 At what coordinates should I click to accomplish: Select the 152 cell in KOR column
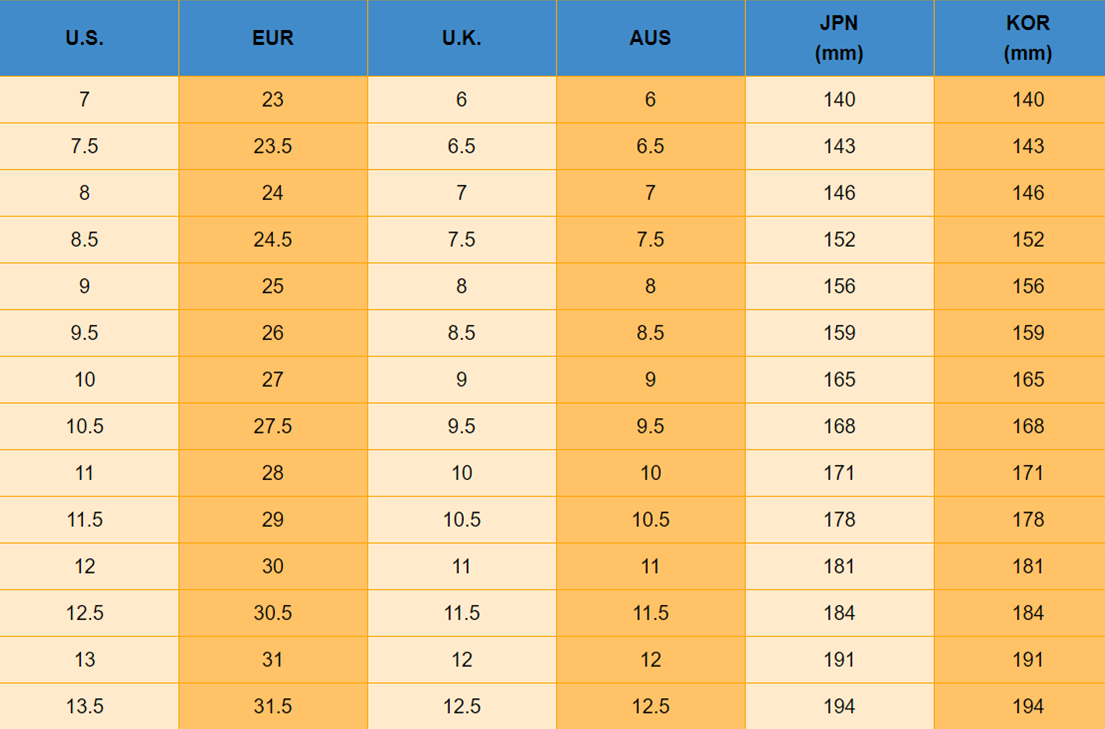pos(1028,240)
